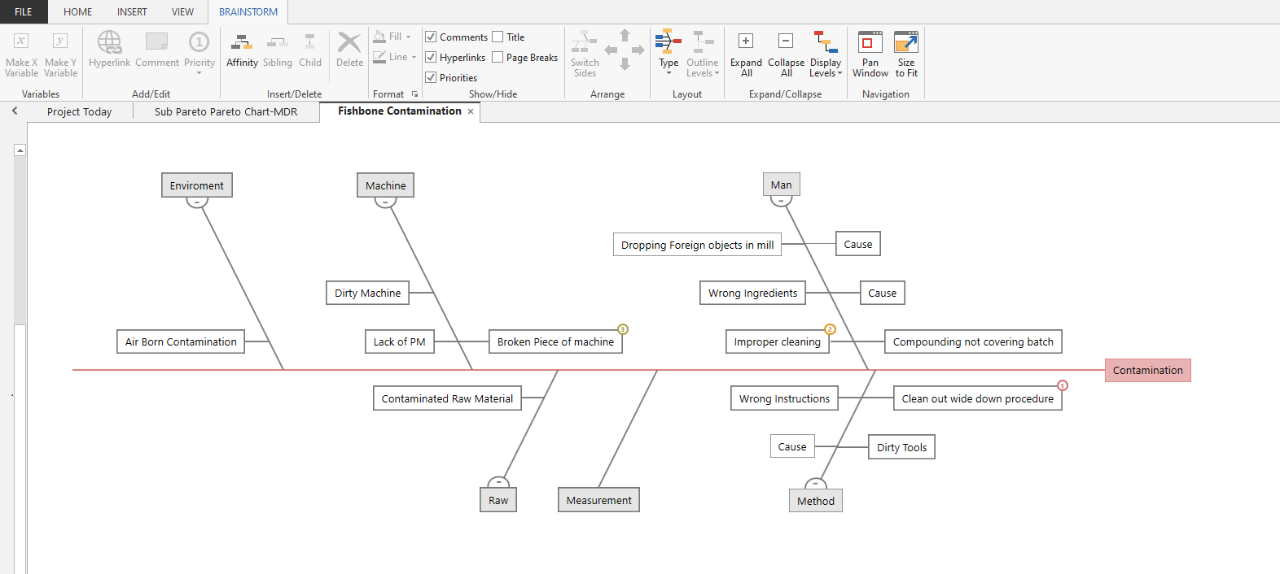Switch to Sub Pareto Pareto Chart-MDR tab
This screenshot has height=574, width=1280.
click(226, 112)
